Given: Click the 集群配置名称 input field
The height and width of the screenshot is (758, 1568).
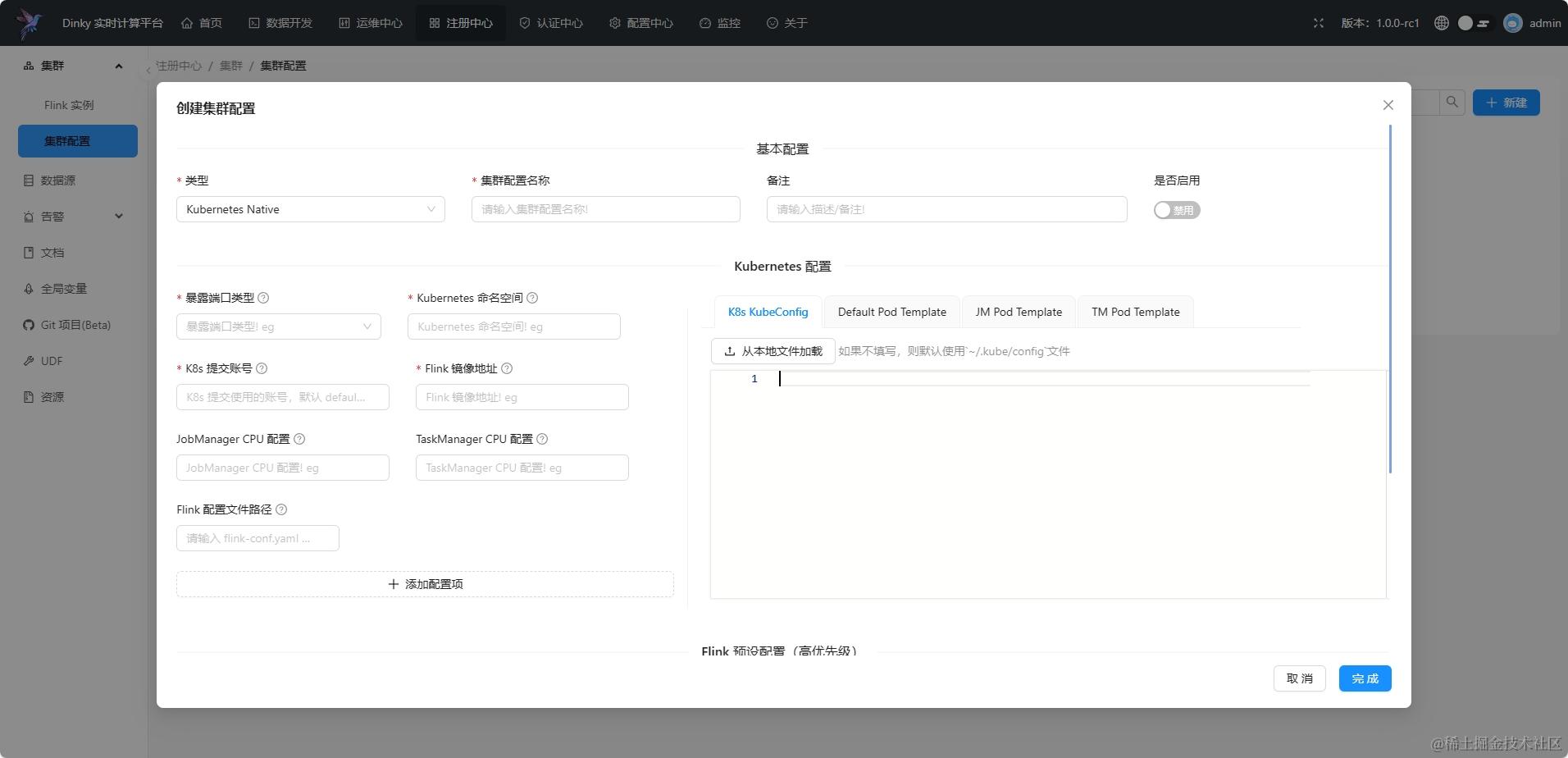Looking at the screenshot, I should [604, 209].
